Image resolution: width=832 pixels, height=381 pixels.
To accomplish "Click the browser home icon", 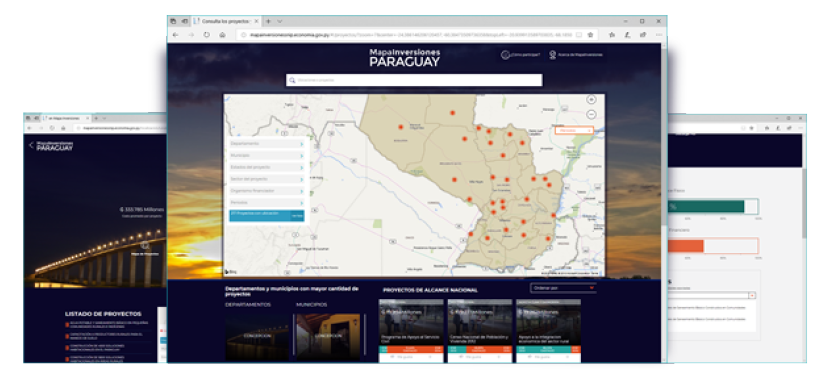I will tap(222, 35).
